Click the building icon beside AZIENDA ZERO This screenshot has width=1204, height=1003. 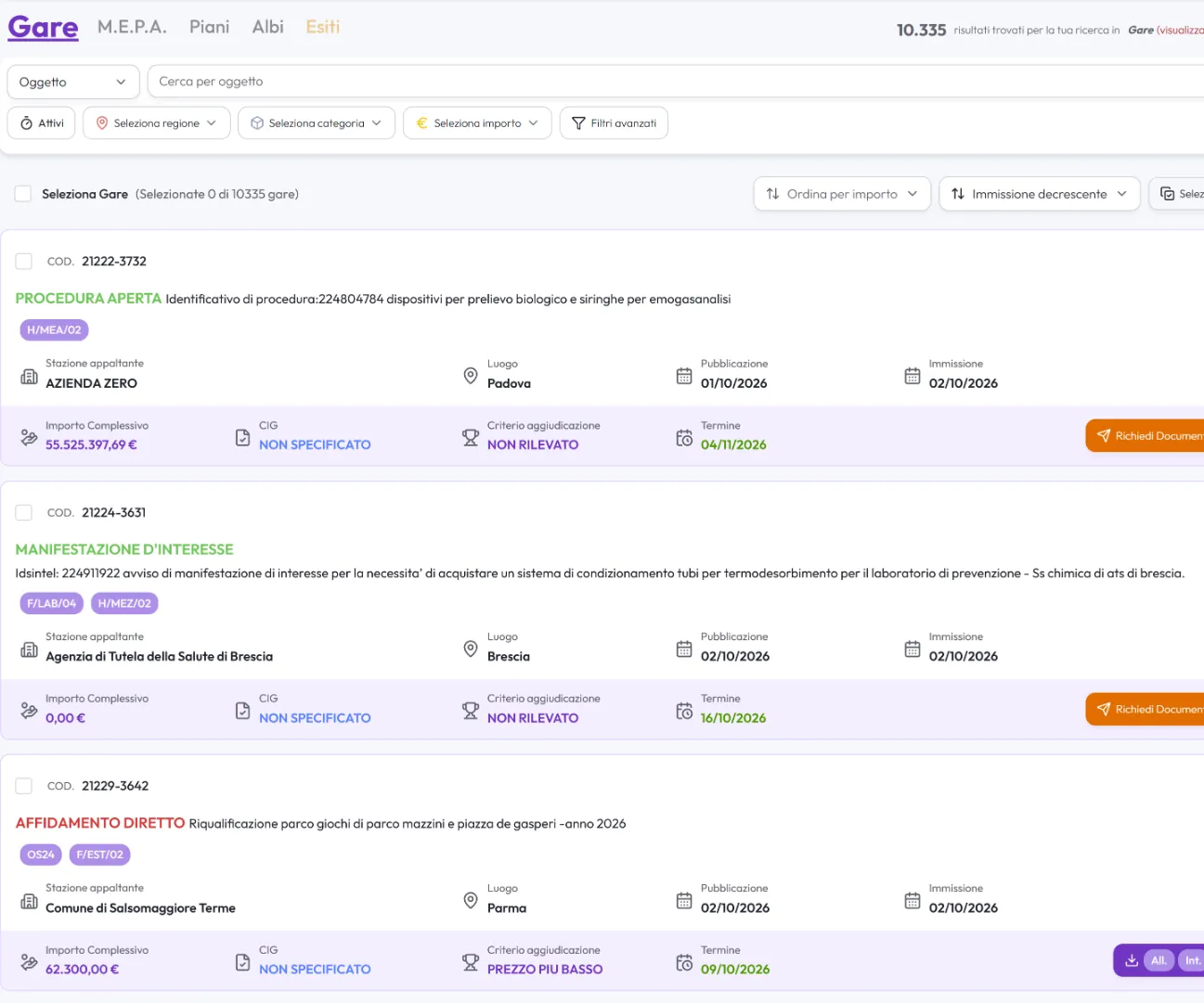click(29, 377)
